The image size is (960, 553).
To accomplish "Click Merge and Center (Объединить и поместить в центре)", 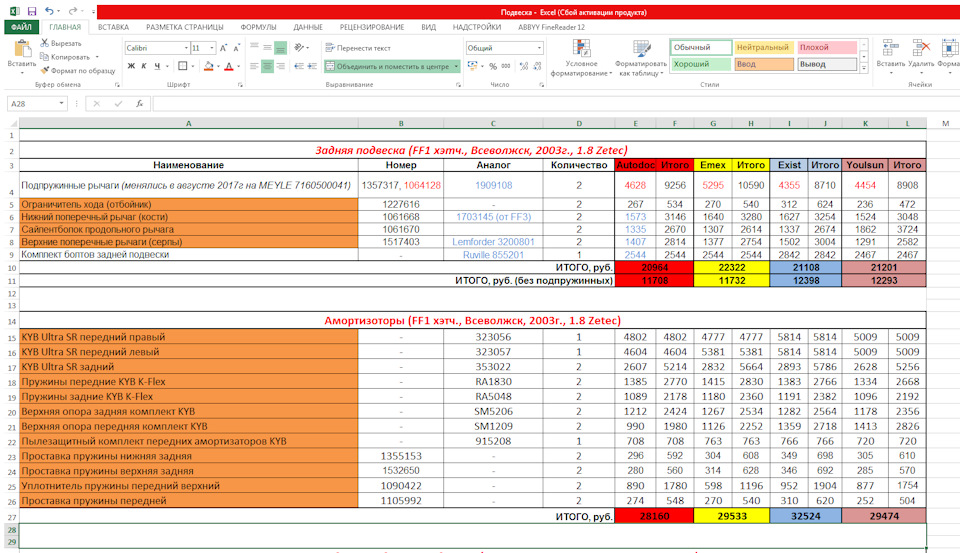I will click(x=388, y=66).
